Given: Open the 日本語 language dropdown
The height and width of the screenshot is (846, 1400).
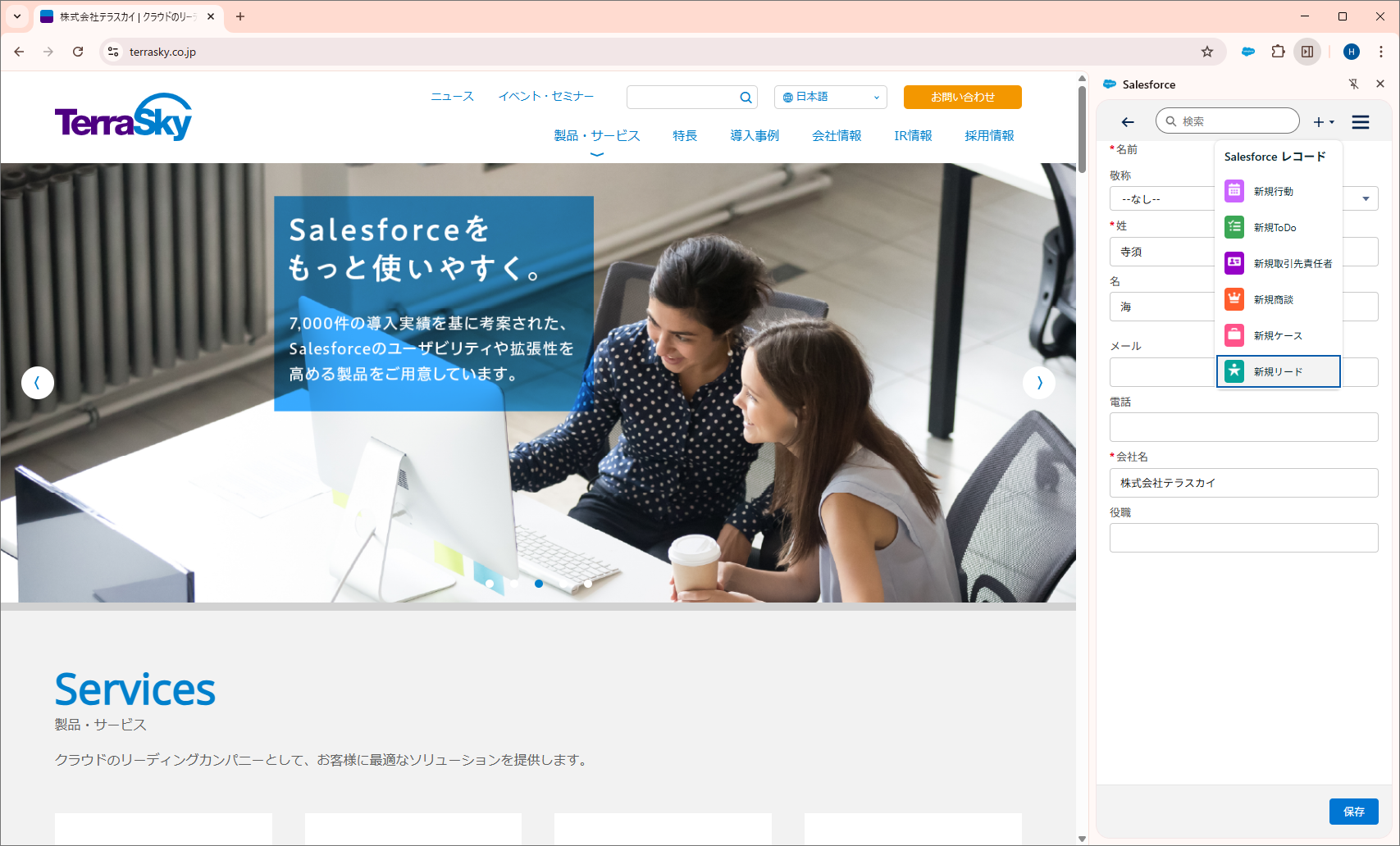Looking at the screenshot, I should pyautogui.click(x=831, y=97).
